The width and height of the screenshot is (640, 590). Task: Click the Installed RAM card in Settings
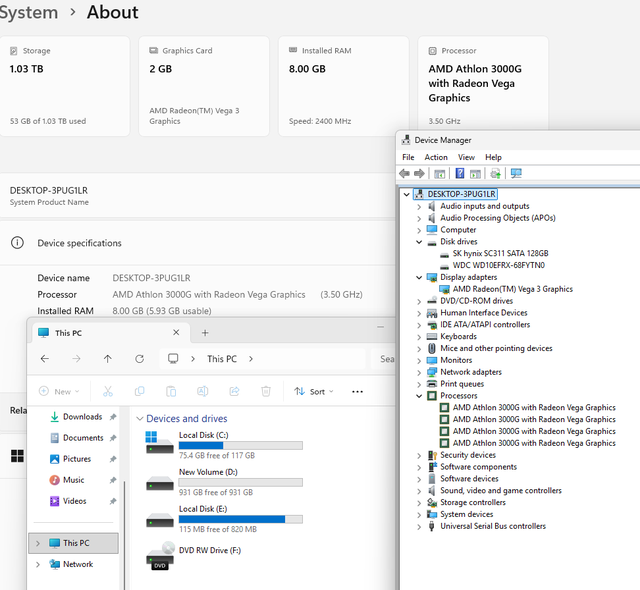(x=344, y=86)
